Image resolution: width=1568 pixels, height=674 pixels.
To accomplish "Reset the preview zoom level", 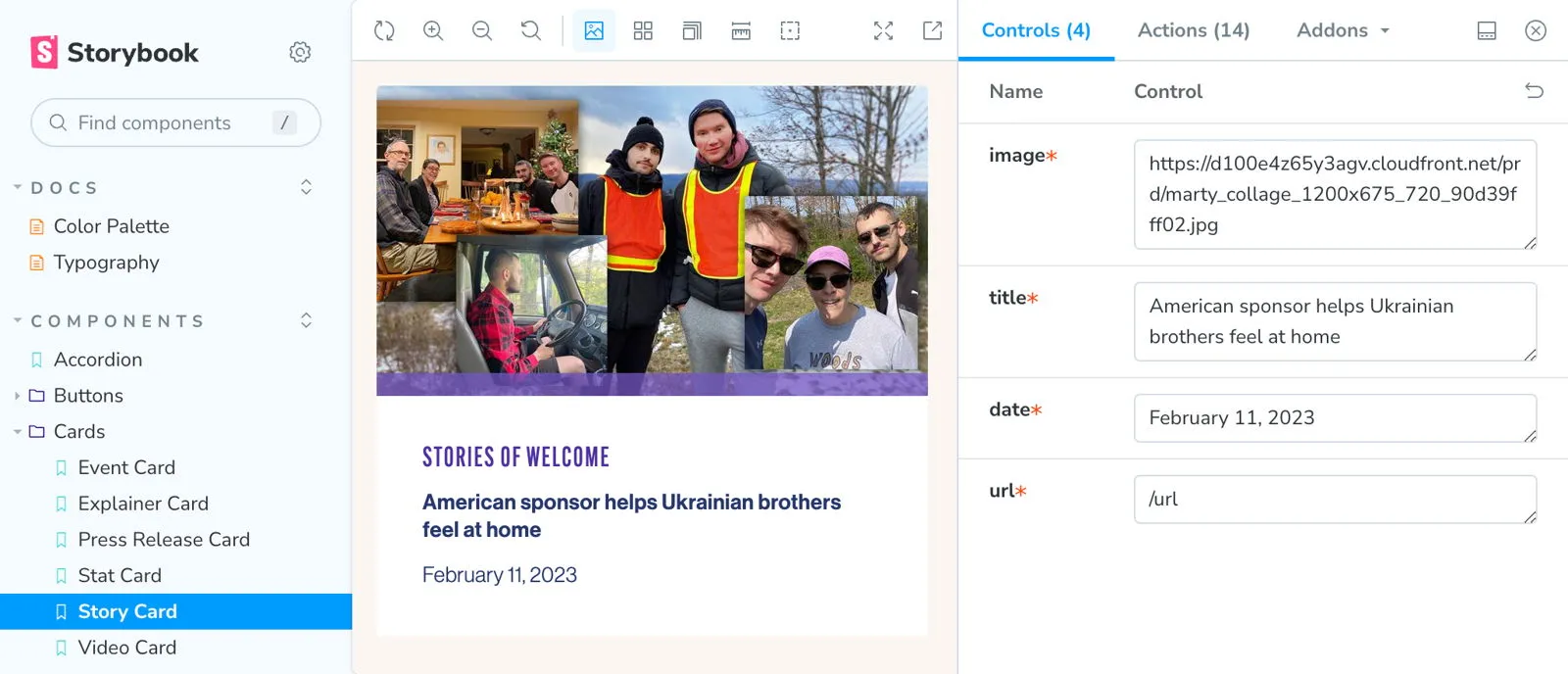I will [x=531, y=30].
